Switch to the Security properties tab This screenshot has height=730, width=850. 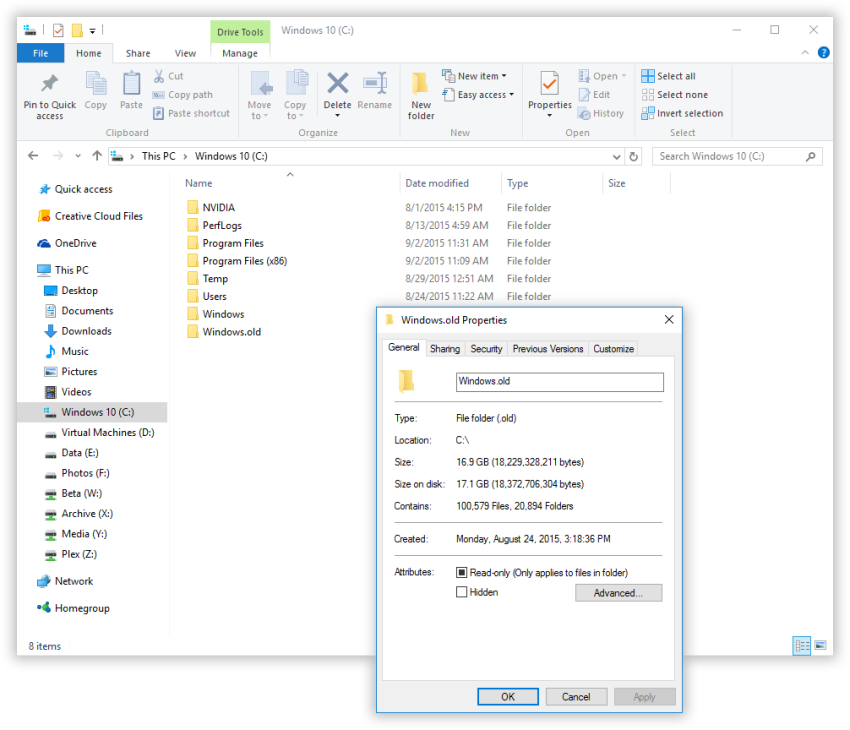pos(486,348)
